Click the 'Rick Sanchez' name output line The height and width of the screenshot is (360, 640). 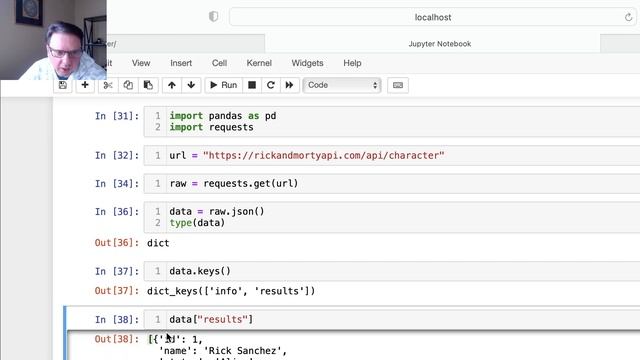click(223, 351)
